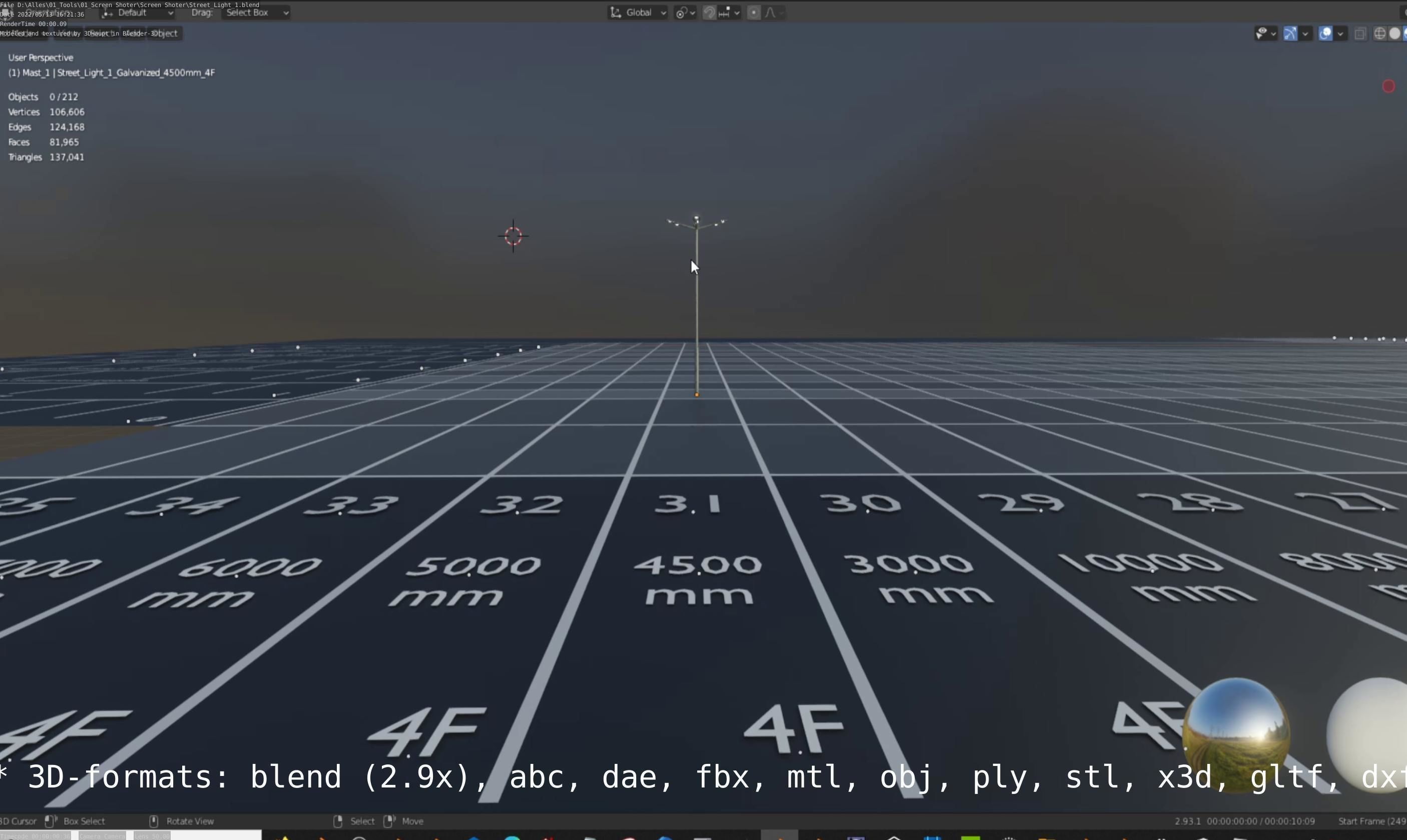Expand the gizmo options dropdown arrow
This screenshot has width=1407, height=840.
1305,34
